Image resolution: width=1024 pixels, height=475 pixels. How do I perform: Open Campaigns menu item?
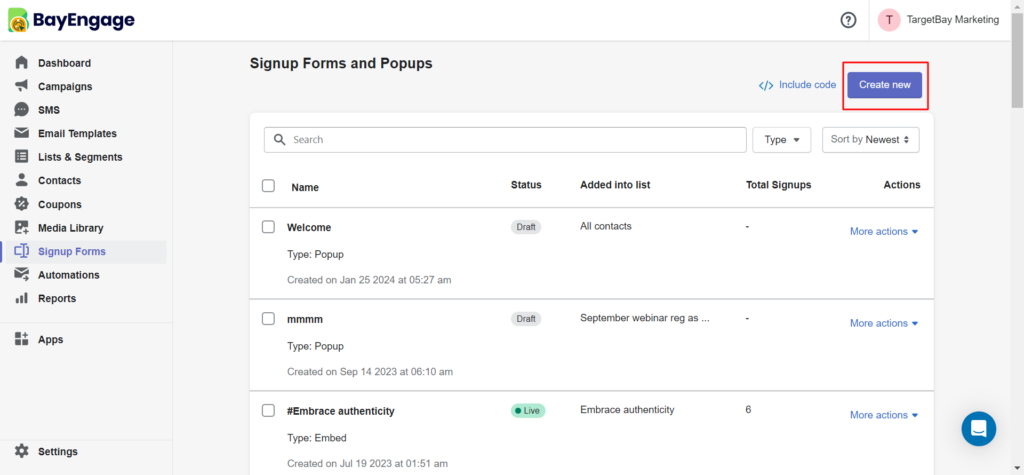point(65,87)
